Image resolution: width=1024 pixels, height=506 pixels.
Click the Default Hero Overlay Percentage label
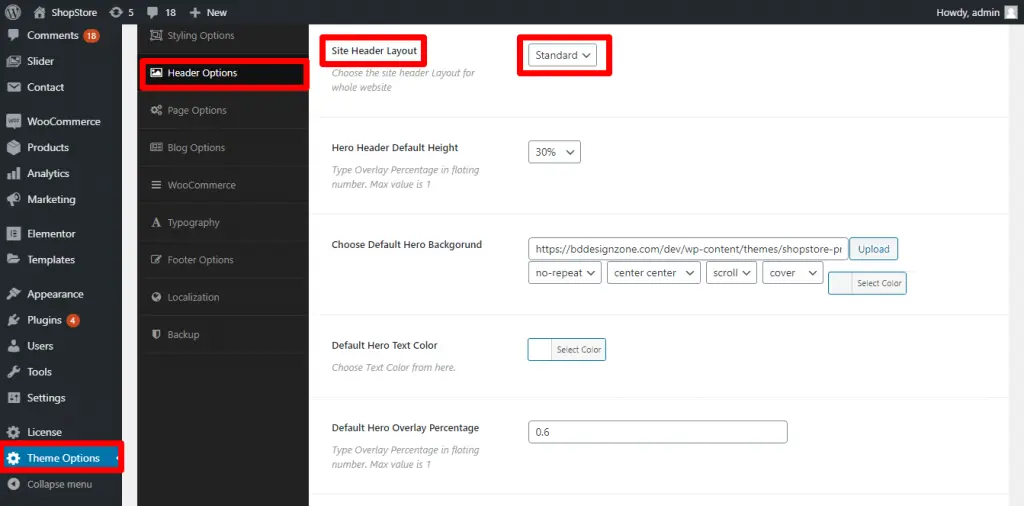tap(406, 428)
